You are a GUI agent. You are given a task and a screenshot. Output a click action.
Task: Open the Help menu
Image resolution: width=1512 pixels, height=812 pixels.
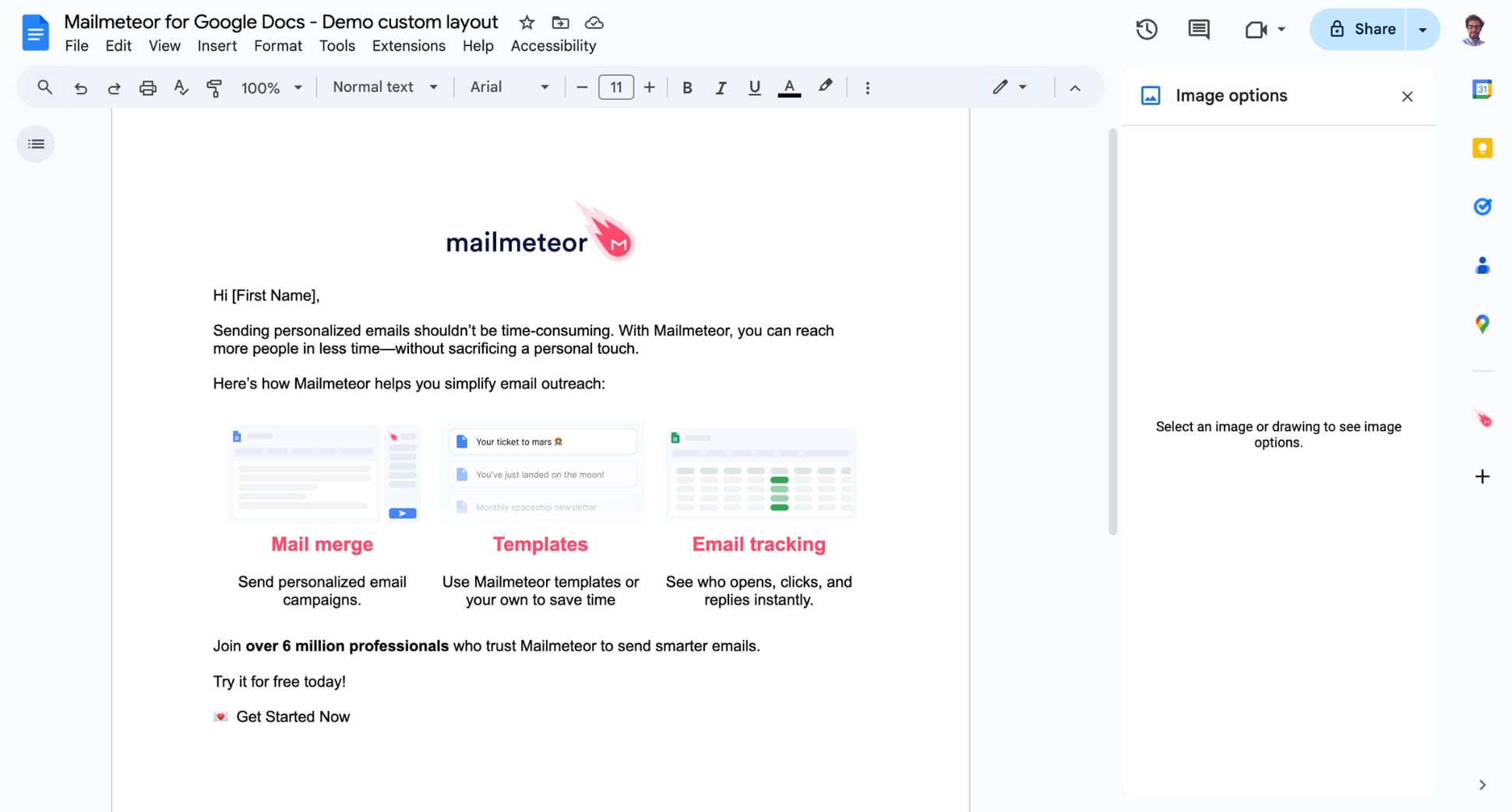[x=478, y=46]
